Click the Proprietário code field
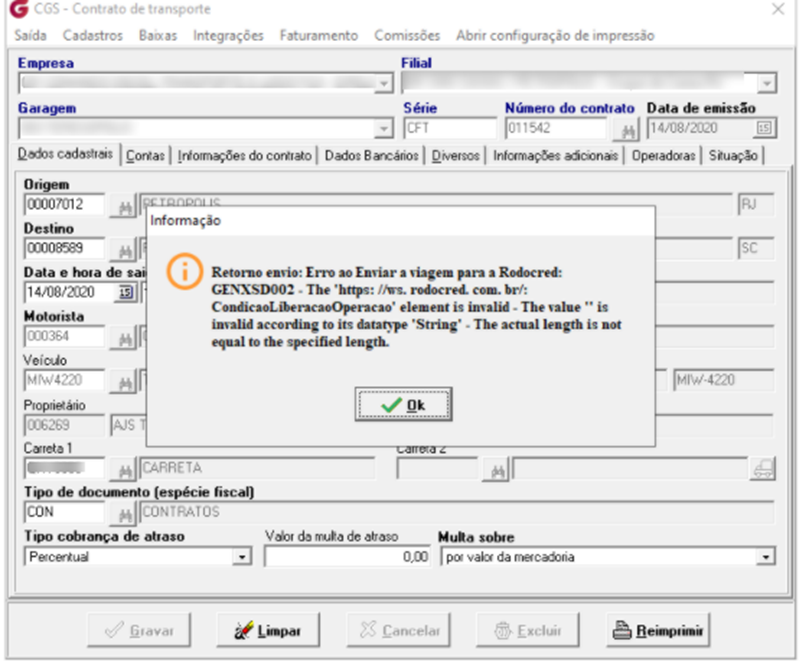 (x=64, y=425)
